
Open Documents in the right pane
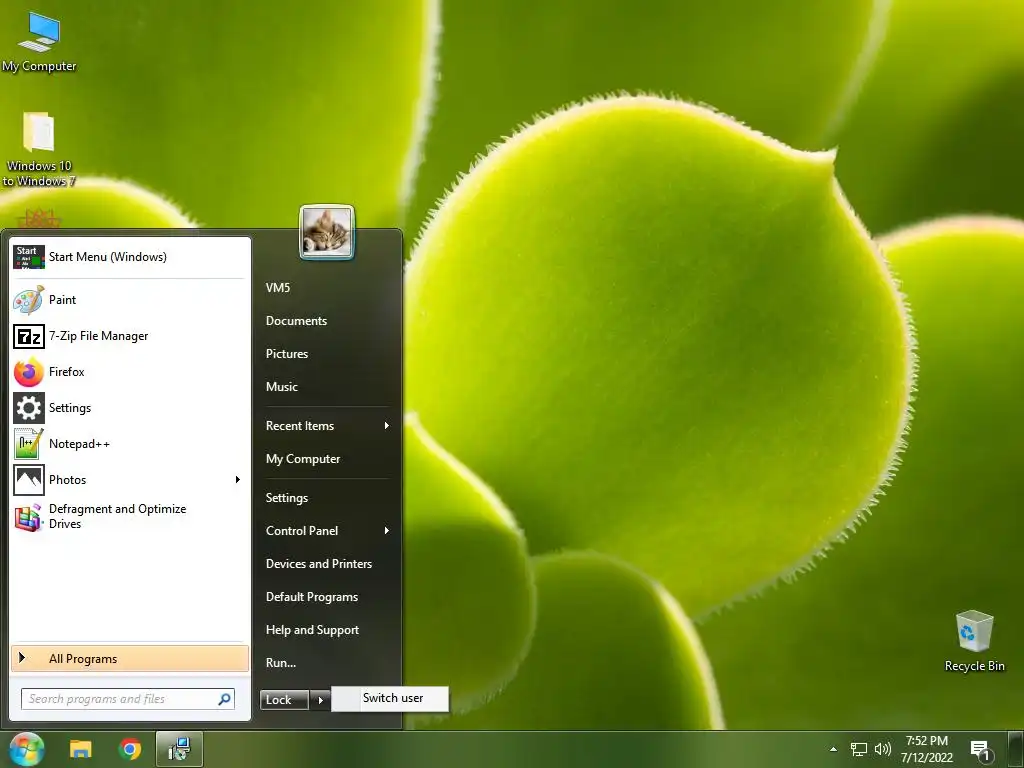[x=296, y=321]
